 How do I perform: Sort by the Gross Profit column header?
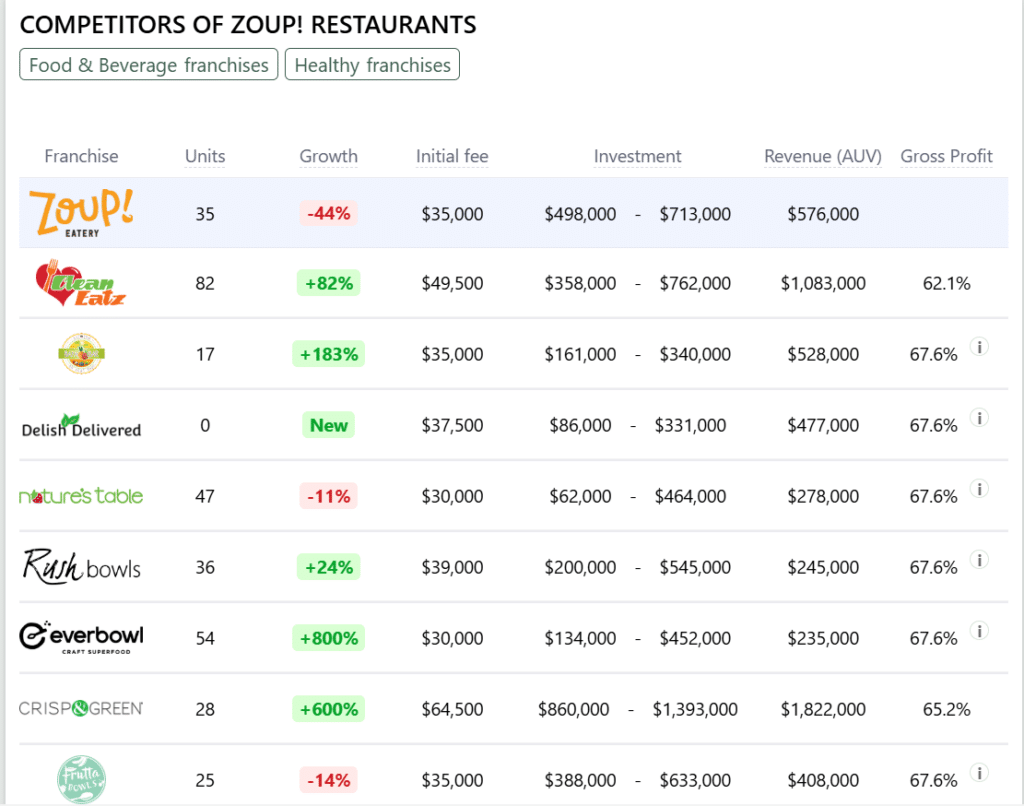(x=946, y=156)
